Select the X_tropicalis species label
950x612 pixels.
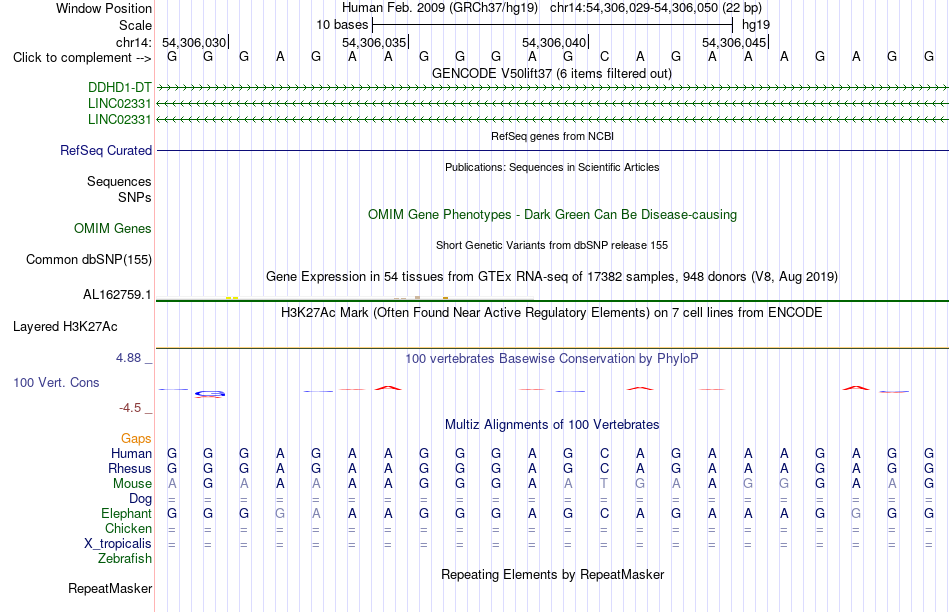(118, 544)
